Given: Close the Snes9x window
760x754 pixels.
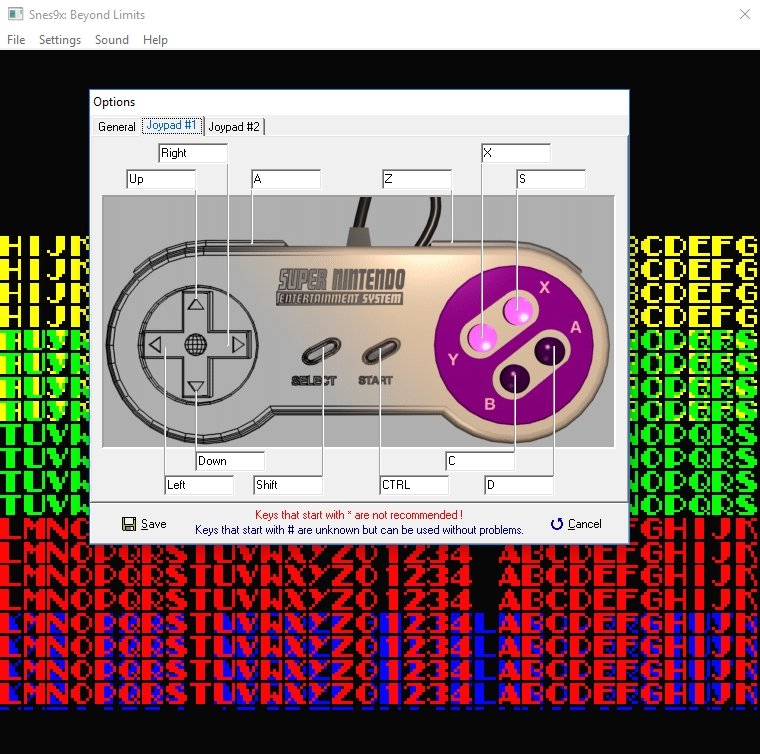Looking at the screenshot, I should pyautogui.click(x=745, y=14).
